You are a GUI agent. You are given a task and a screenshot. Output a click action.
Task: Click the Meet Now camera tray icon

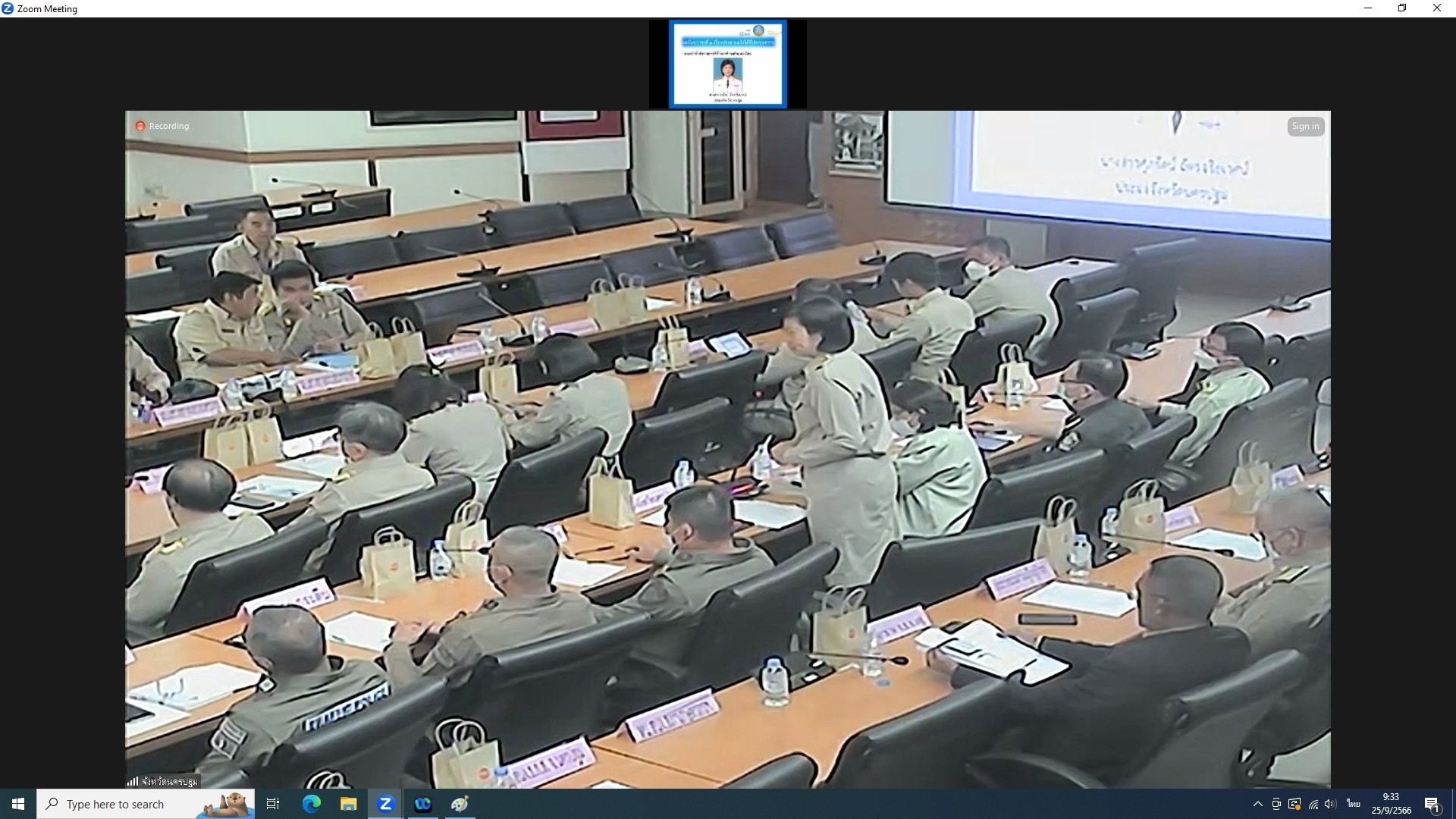(x=1276, y=804)
